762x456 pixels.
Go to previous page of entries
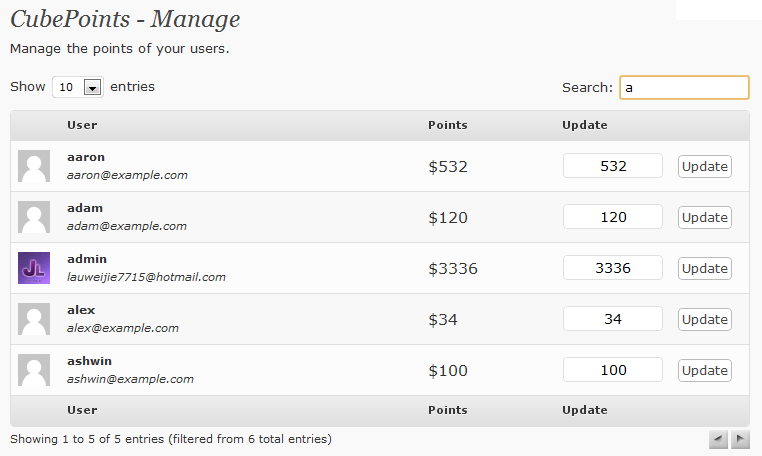tap(718, 439)
